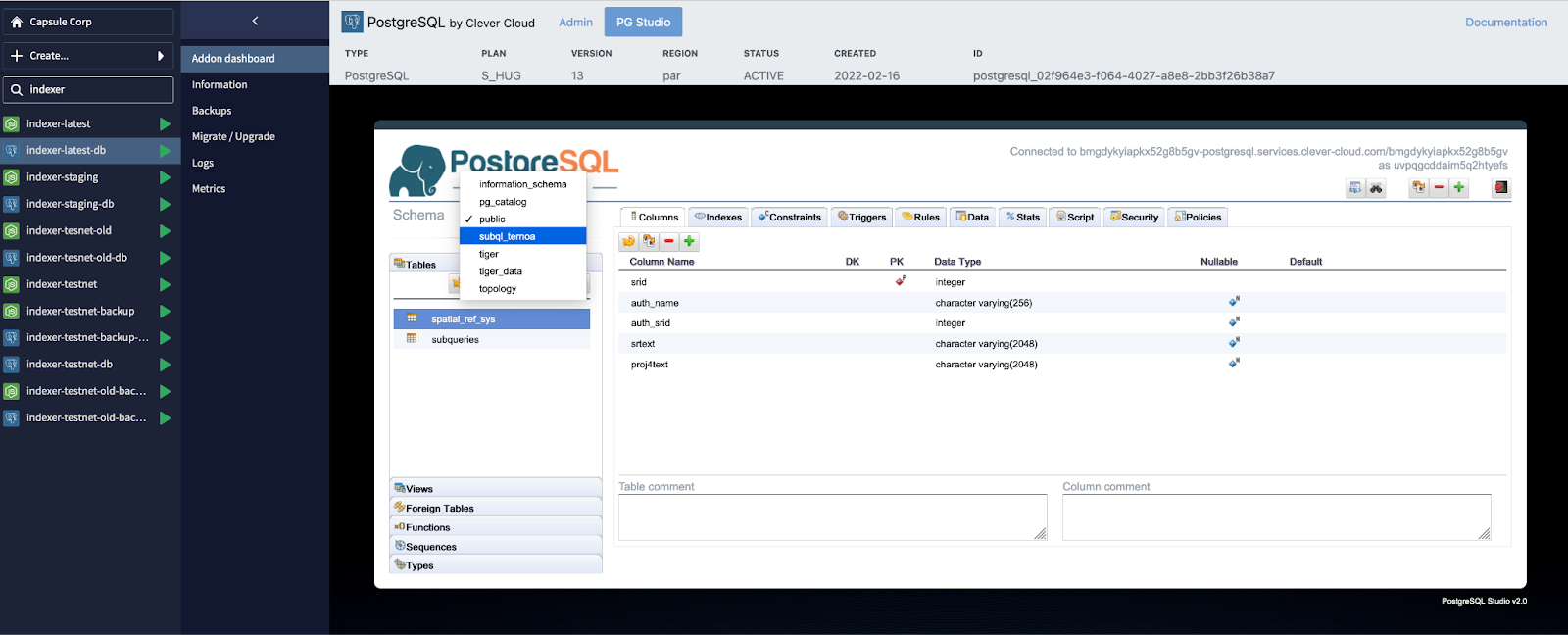Click the green plus add-column icon
The height and width of the screenshot is (635, 1568).
click(689, 241)
